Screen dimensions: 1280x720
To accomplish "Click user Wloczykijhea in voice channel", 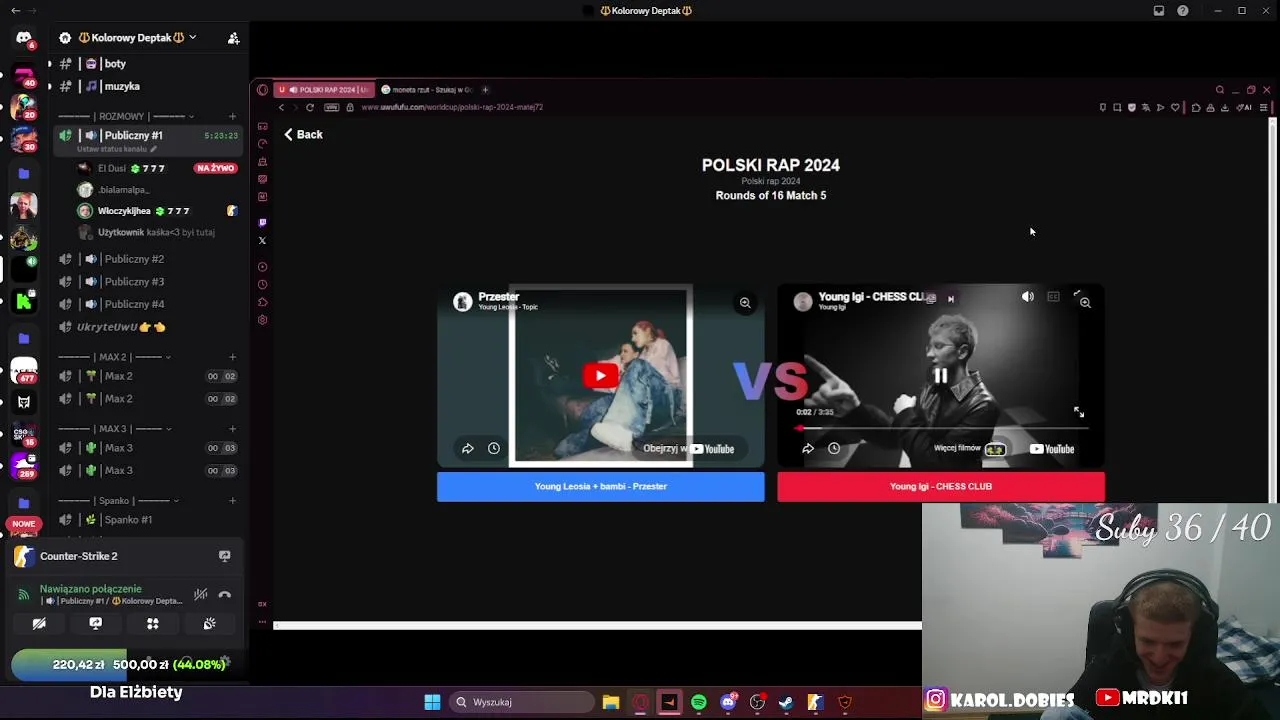I will pos(124,211).
